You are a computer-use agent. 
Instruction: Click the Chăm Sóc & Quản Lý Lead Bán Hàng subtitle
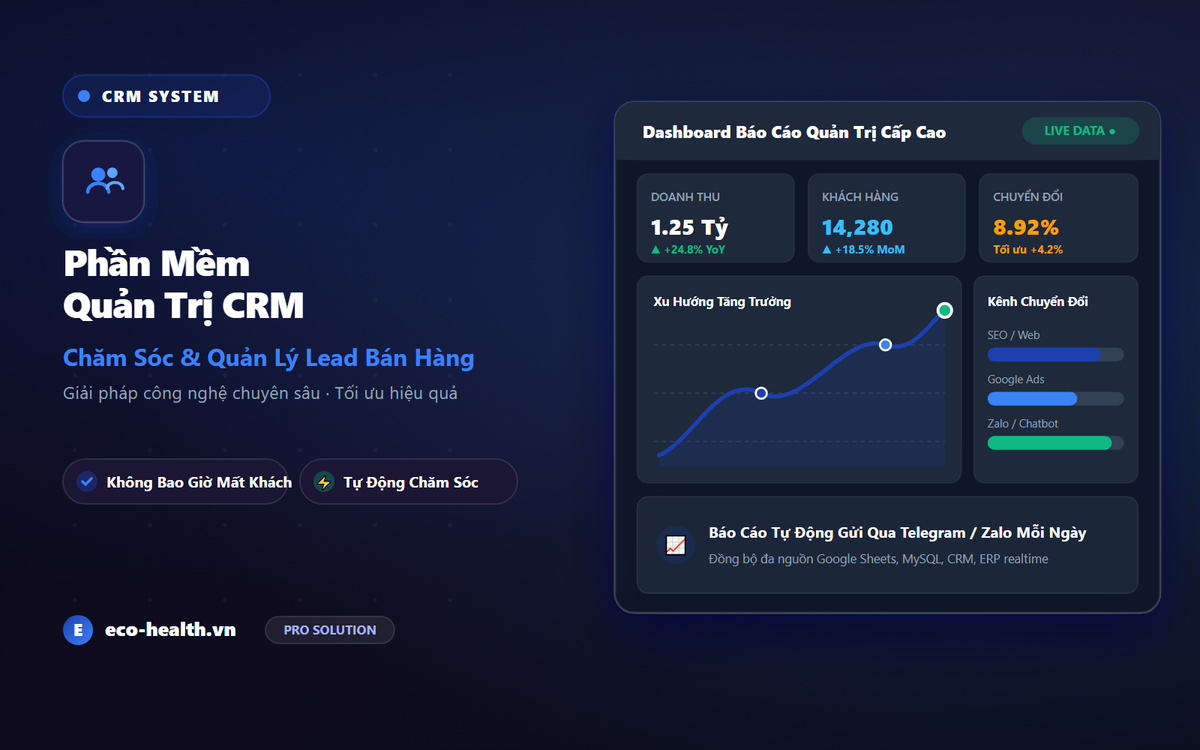point(269,358)
